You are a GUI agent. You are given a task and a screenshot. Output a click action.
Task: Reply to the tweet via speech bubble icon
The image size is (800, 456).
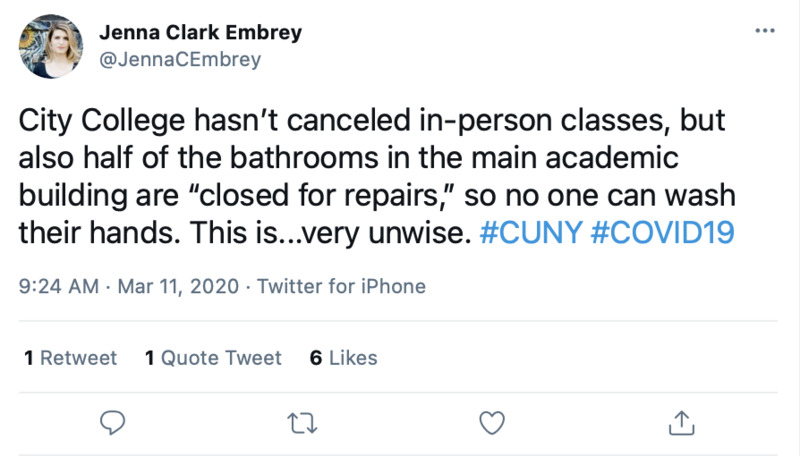pyautogui.click(x=114, y=422)
